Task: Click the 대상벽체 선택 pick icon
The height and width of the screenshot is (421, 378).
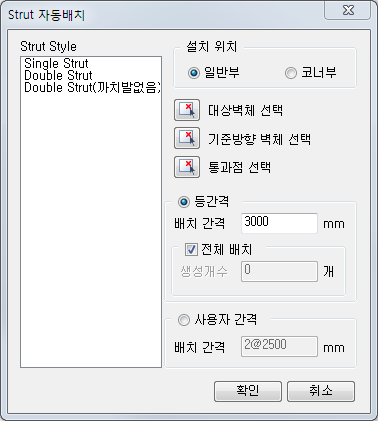Action: click(x=187, y=110)
